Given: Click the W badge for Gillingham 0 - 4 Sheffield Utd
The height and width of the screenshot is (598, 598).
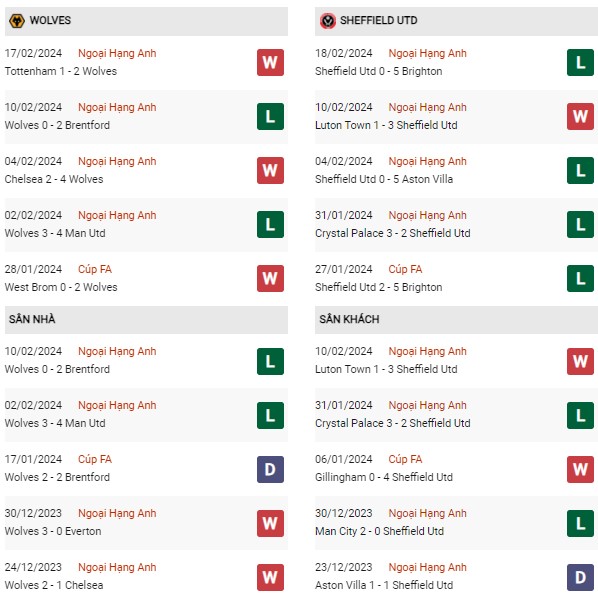Looking at the screenshot, I should 580,469.
